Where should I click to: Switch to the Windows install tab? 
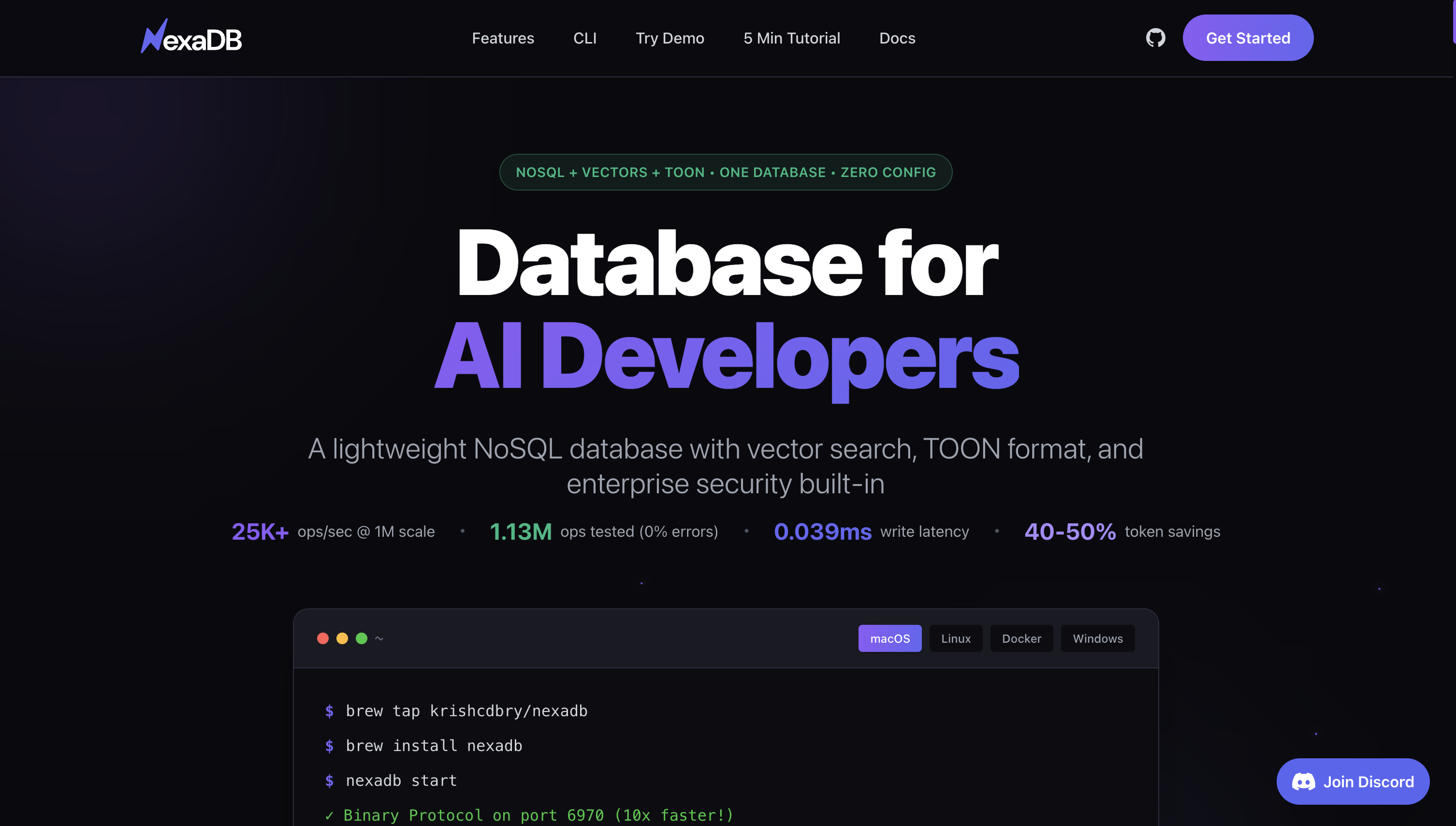[x=1097, y=638]
